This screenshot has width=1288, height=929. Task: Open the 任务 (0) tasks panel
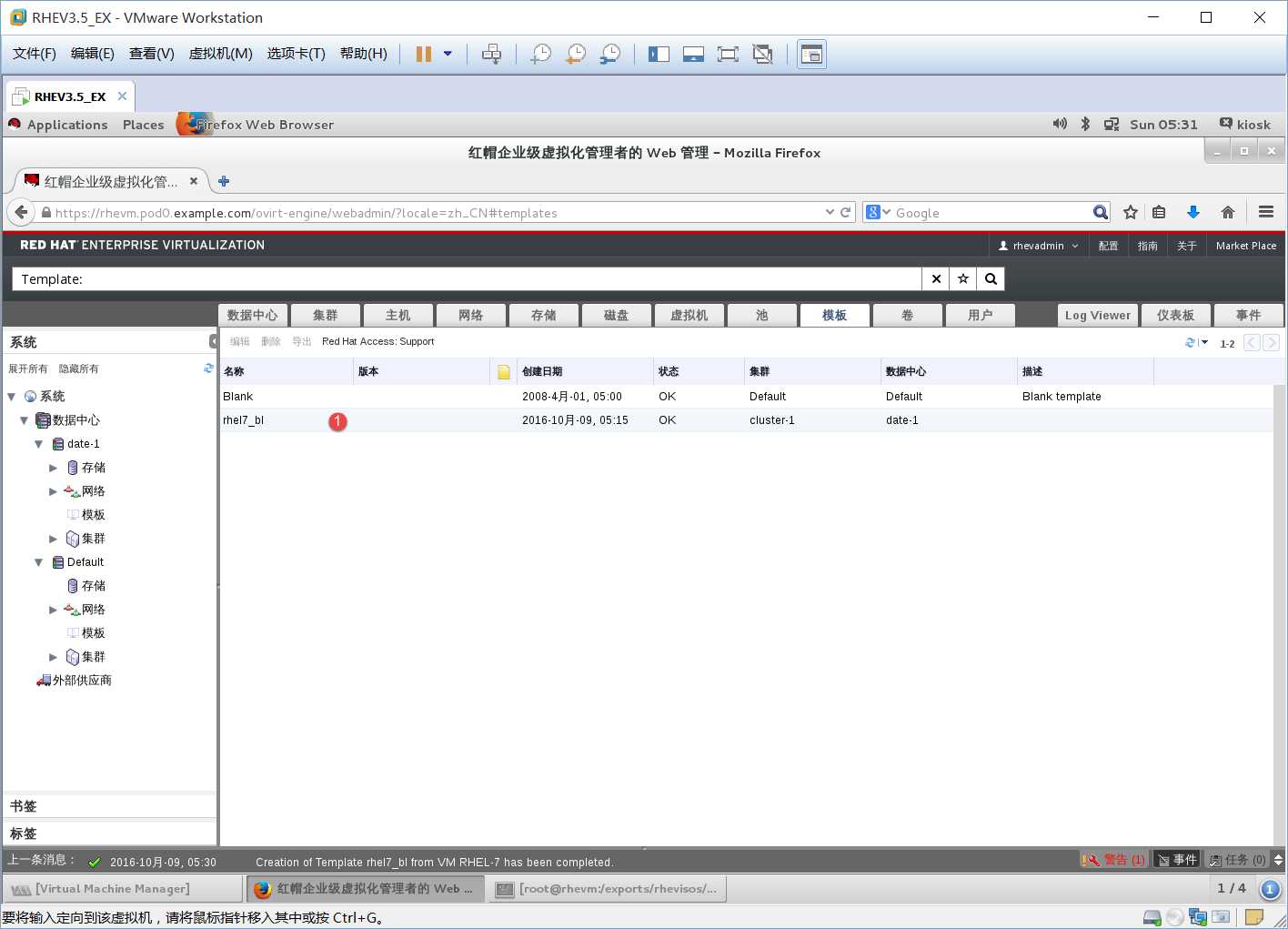[1238, 859]
